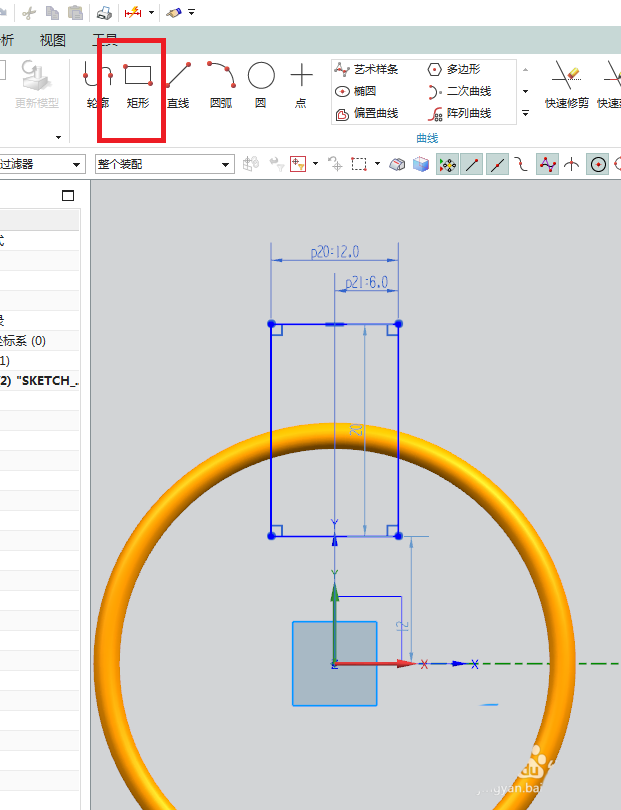Click the selection filter funnel icon
This screenshot has height=810, width=621.
[x=298, y=164]
